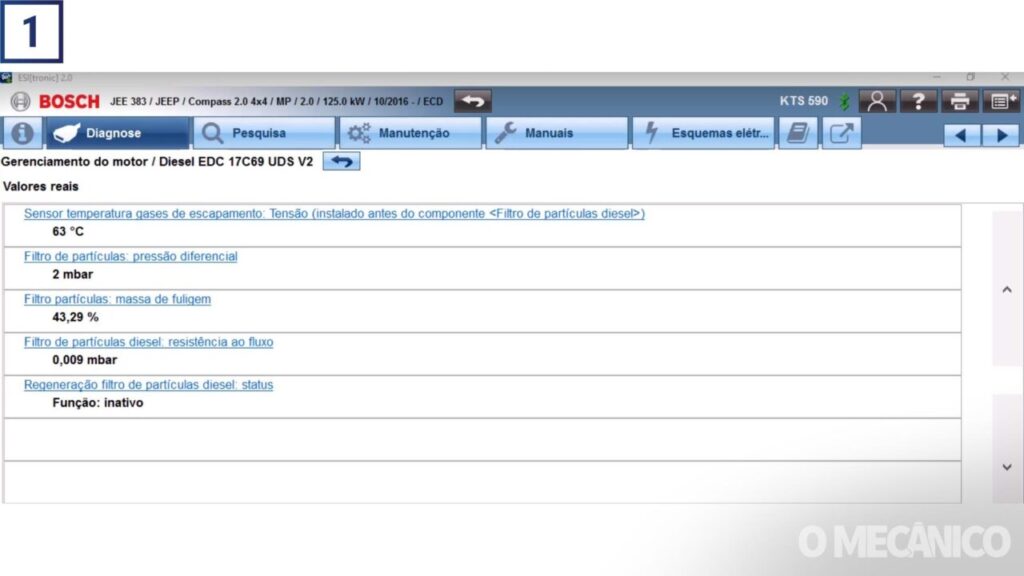
Task: Go back using arrow beside EDC 17C69
Action: (x=341, y=161)
